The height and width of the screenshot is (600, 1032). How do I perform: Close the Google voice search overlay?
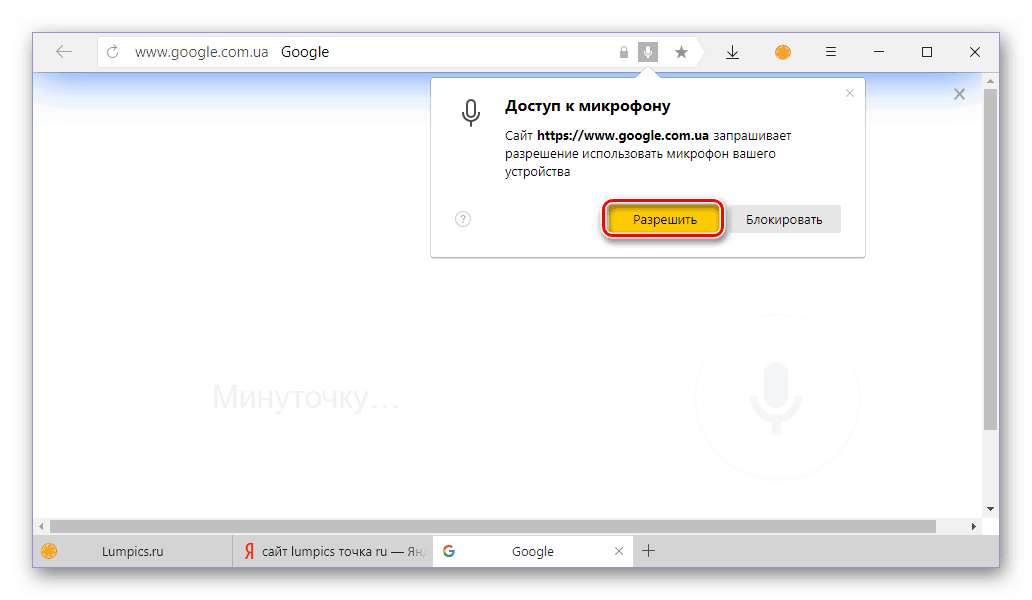959,94
